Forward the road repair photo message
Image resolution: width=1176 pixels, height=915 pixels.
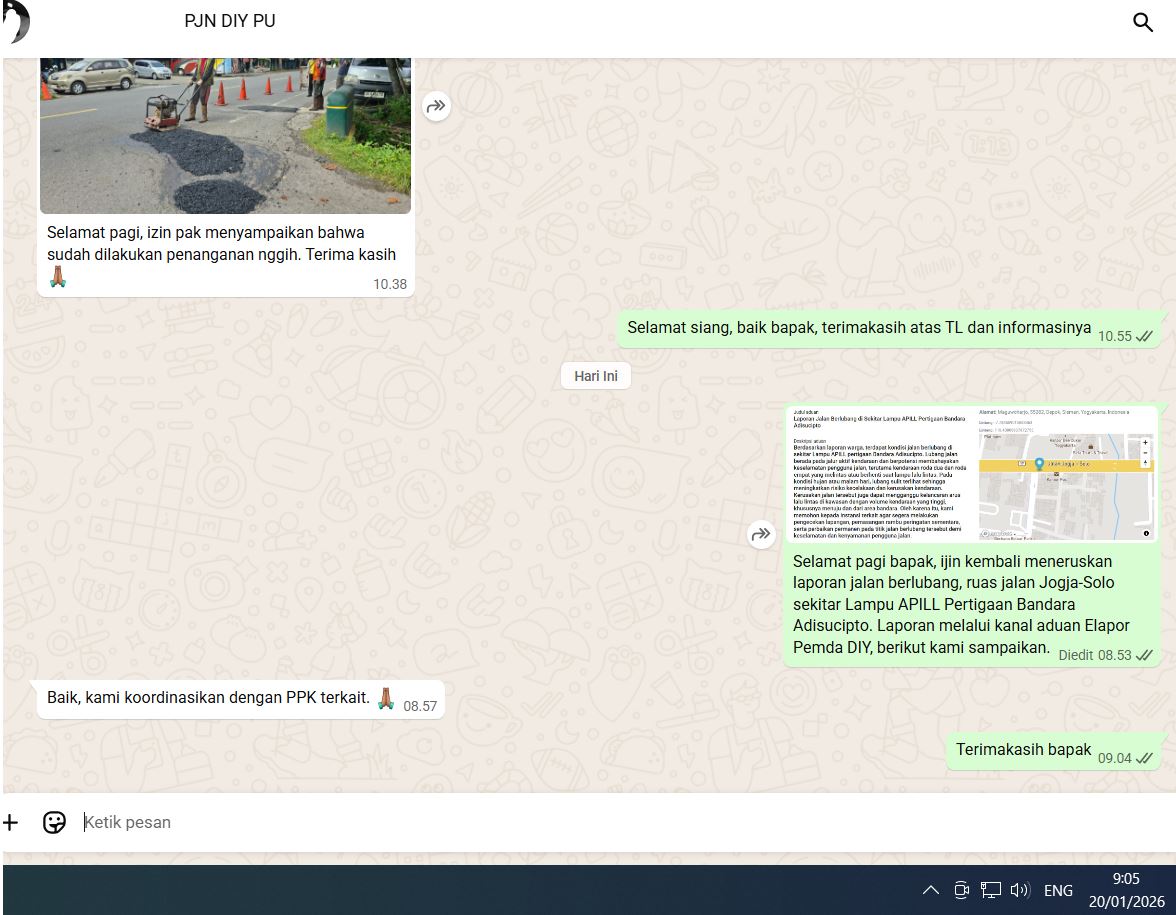tap(436, 106)
